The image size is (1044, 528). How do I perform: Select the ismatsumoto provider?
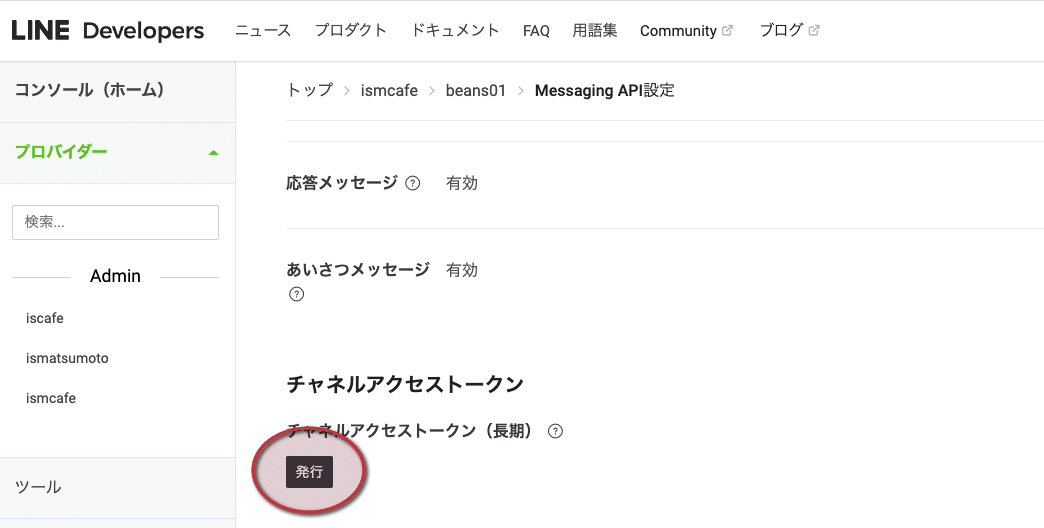[x=67, y=358]
